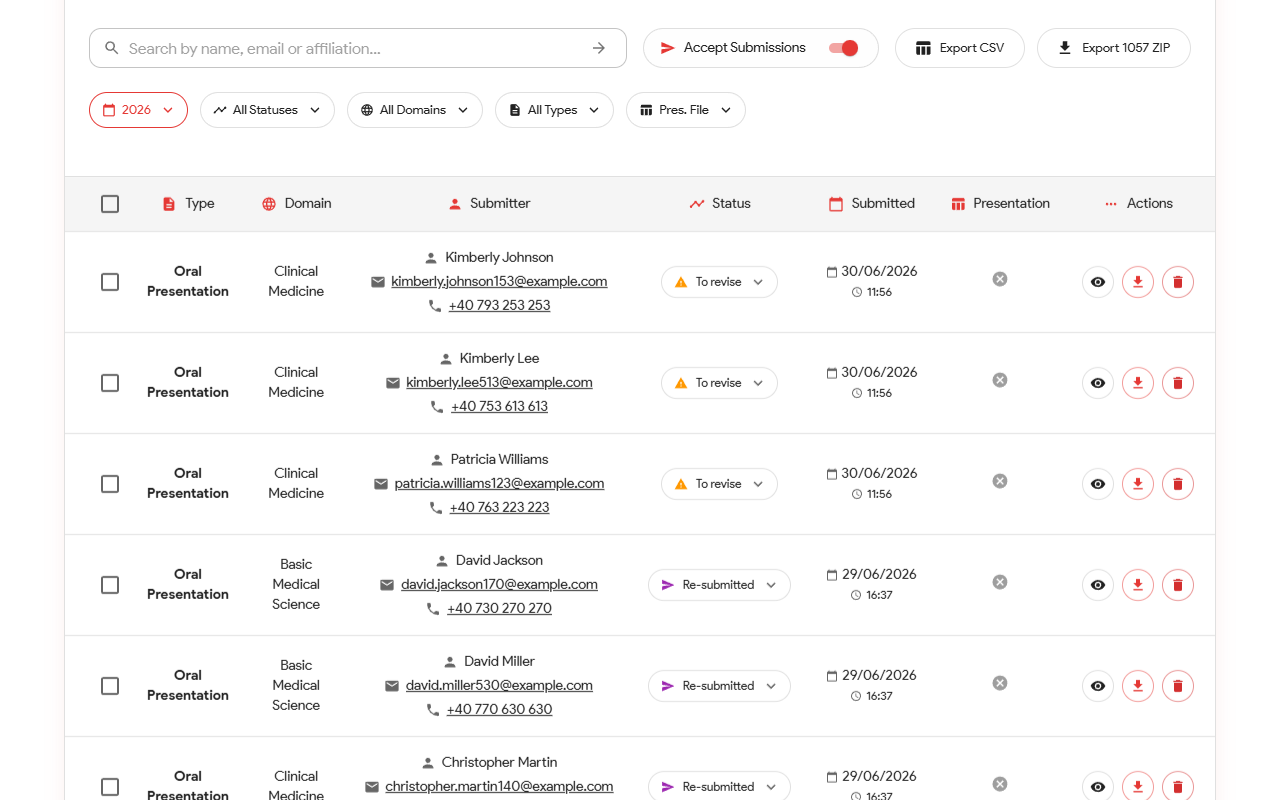The width and height of the screenshot is (1280, 800).
Task: View Kimberly Johnson's submission via the eye icon
Action: (x=1098, y=282)
